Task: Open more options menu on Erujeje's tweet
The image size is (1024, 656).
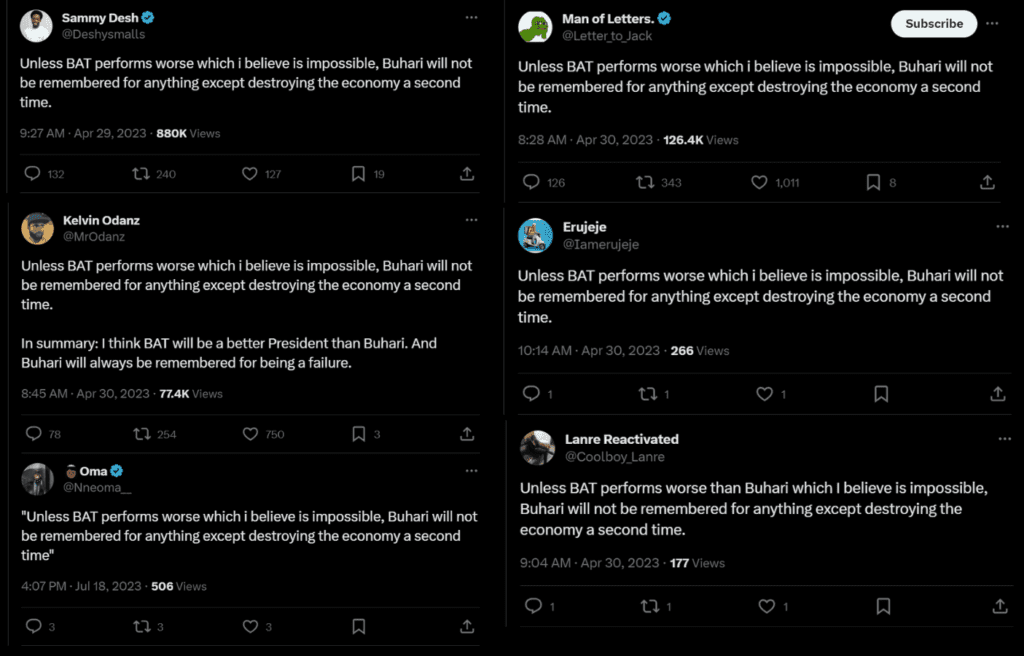Action: coord(1002,227)
